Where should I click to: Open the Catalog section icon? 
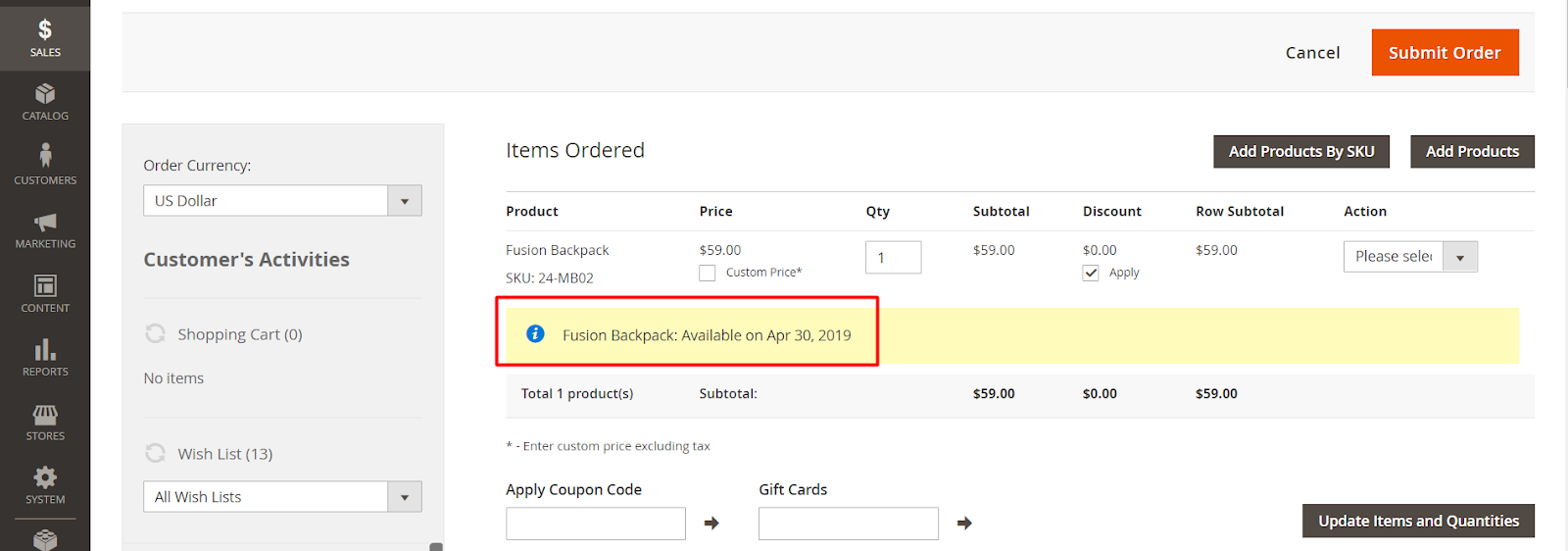point(45,102)
